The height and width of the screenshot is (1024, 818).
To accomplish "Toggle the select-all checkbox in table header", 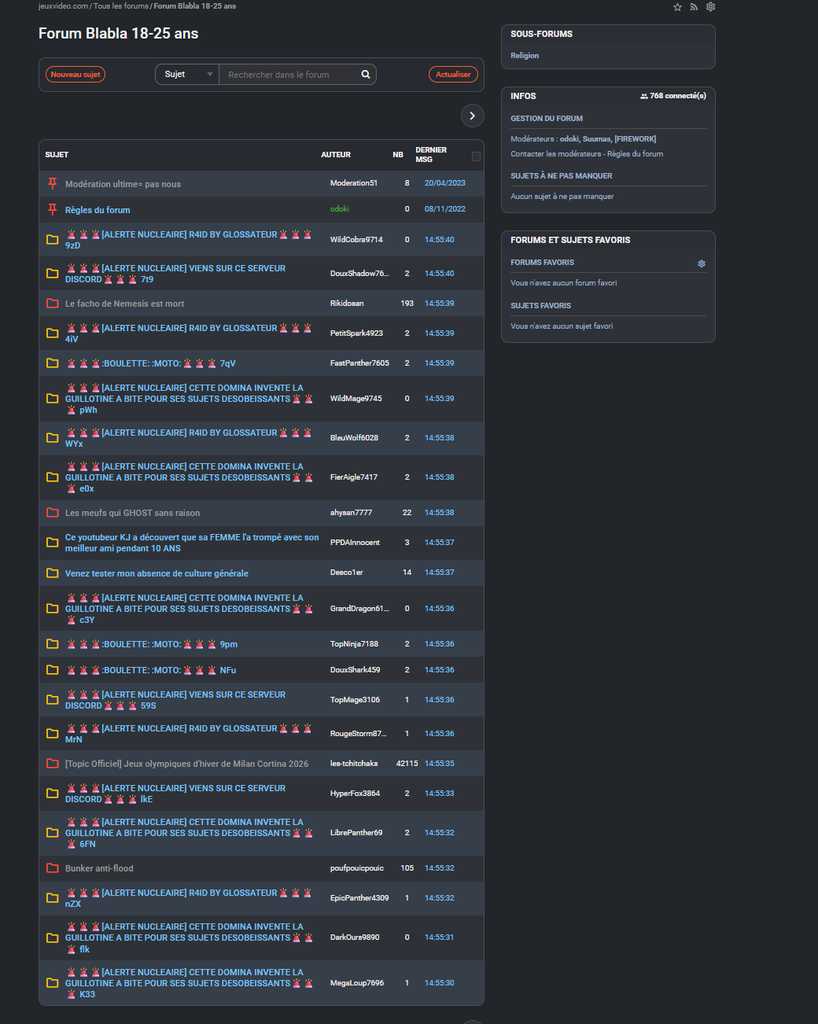I will click(x=476, y=156).
